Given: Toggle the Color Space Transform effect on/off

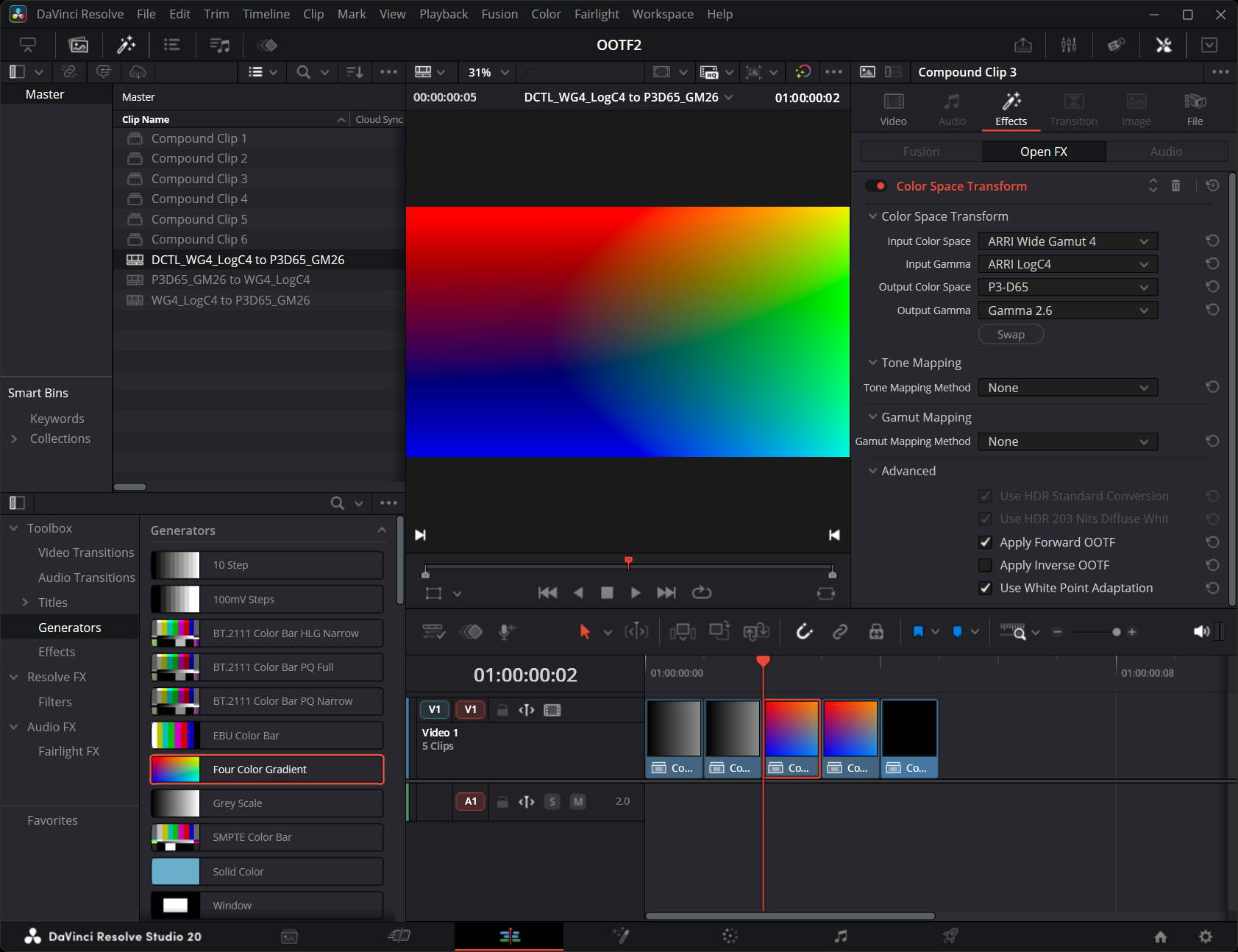Looking at the screenshot, I should pos(875,186).
